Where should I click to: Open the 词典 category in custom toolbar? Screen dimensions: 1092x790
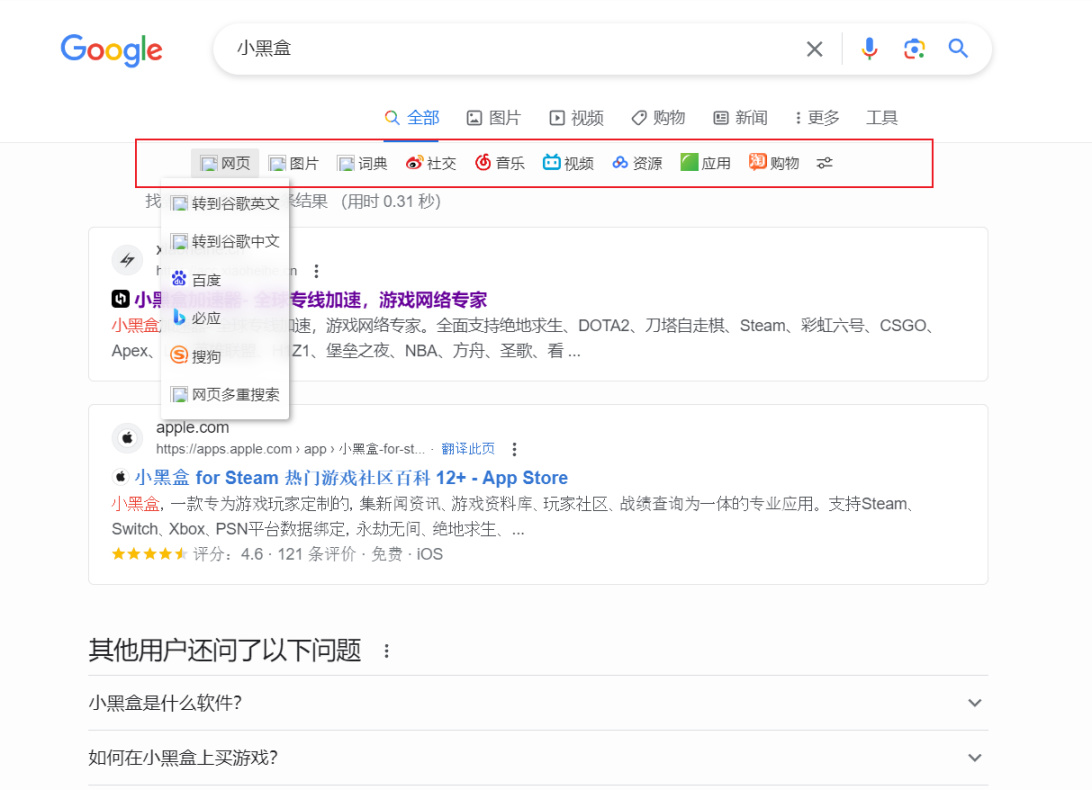tap(362, 163)
